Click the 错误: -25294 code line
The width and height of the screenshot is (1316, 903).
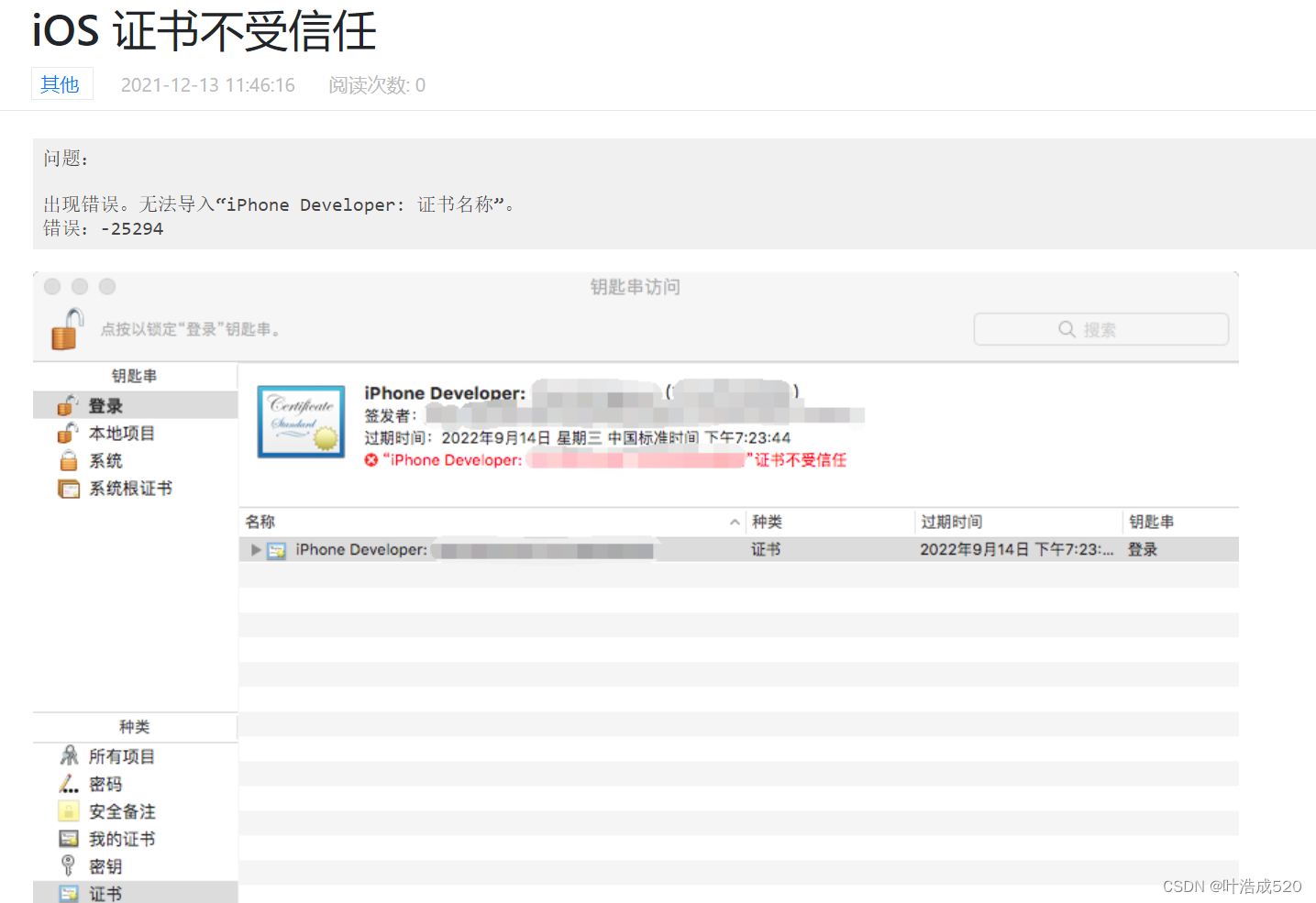pos(104,228)
